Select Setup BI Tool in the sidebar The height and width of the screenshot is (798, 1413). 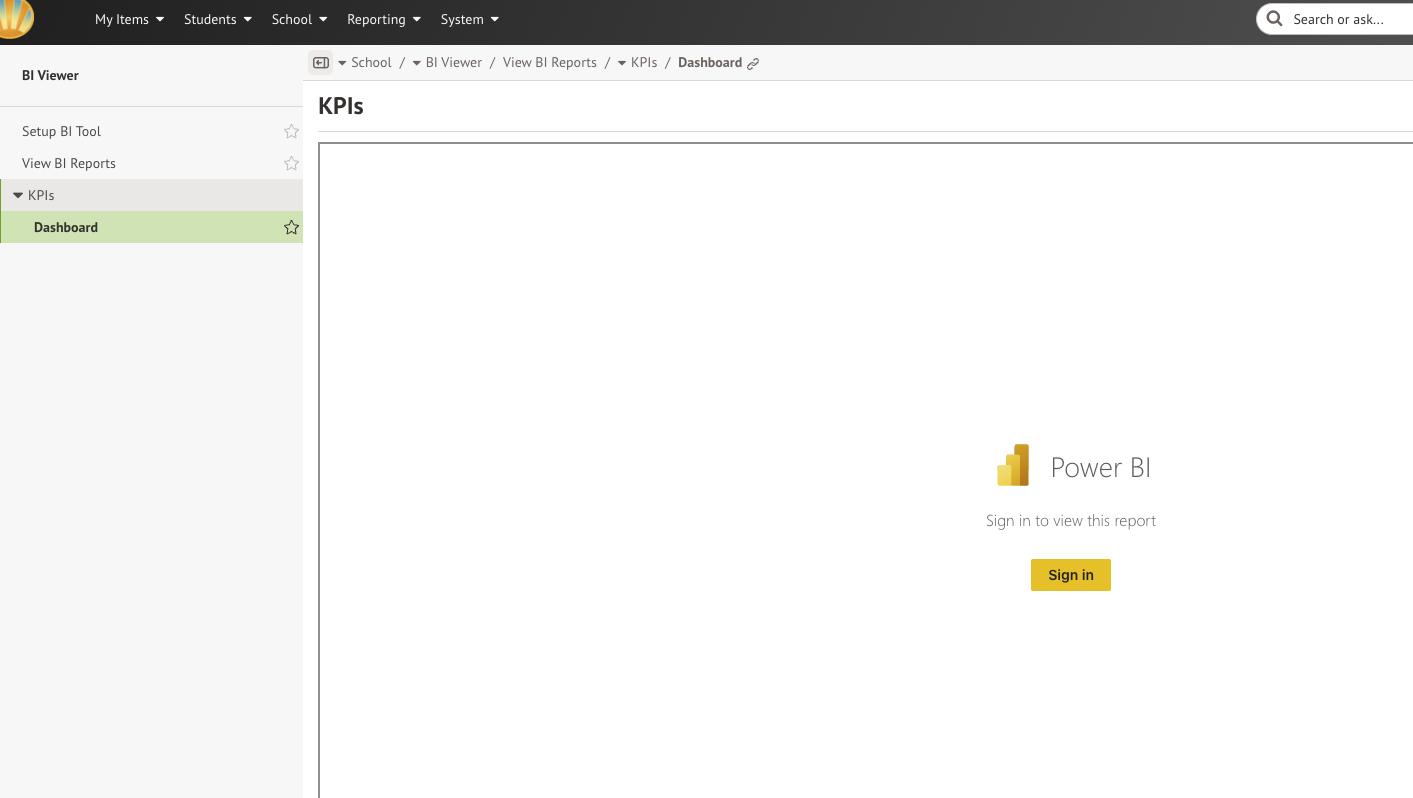click(62, 131)
